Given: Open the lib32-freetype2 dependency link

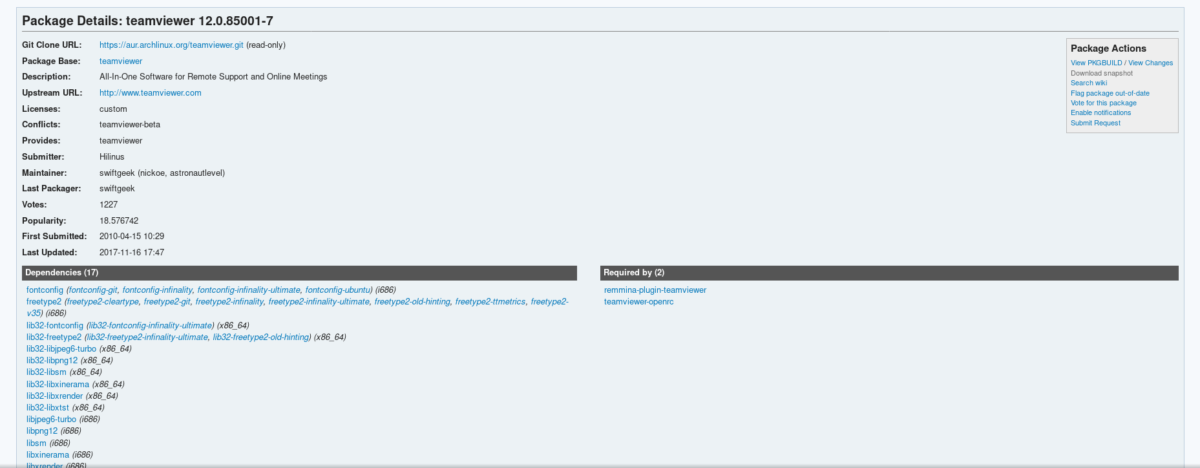Looking at the screenshot, I should (54, 337).
